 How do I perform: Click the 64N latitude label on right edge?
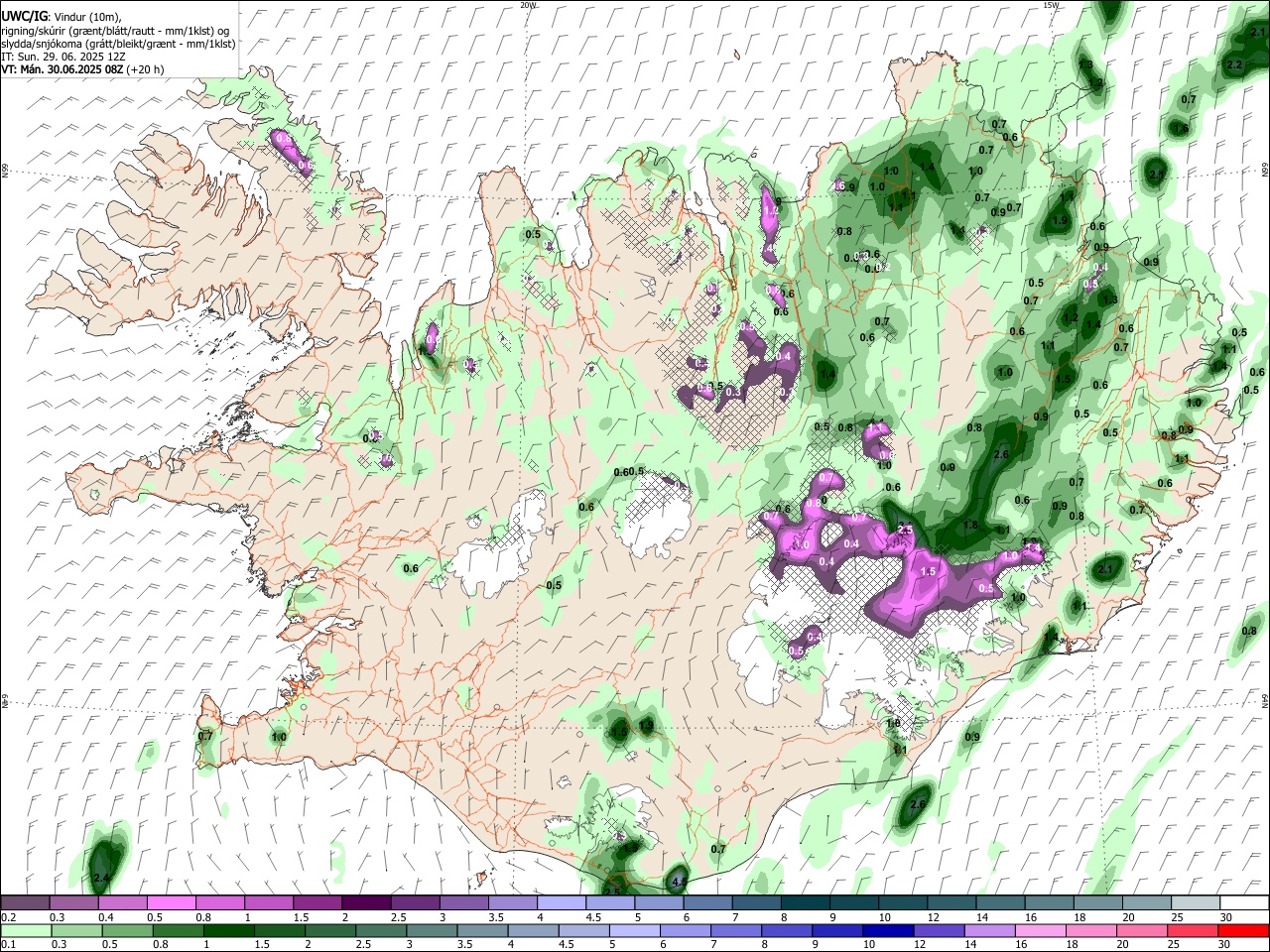[x=1265, y=701]
